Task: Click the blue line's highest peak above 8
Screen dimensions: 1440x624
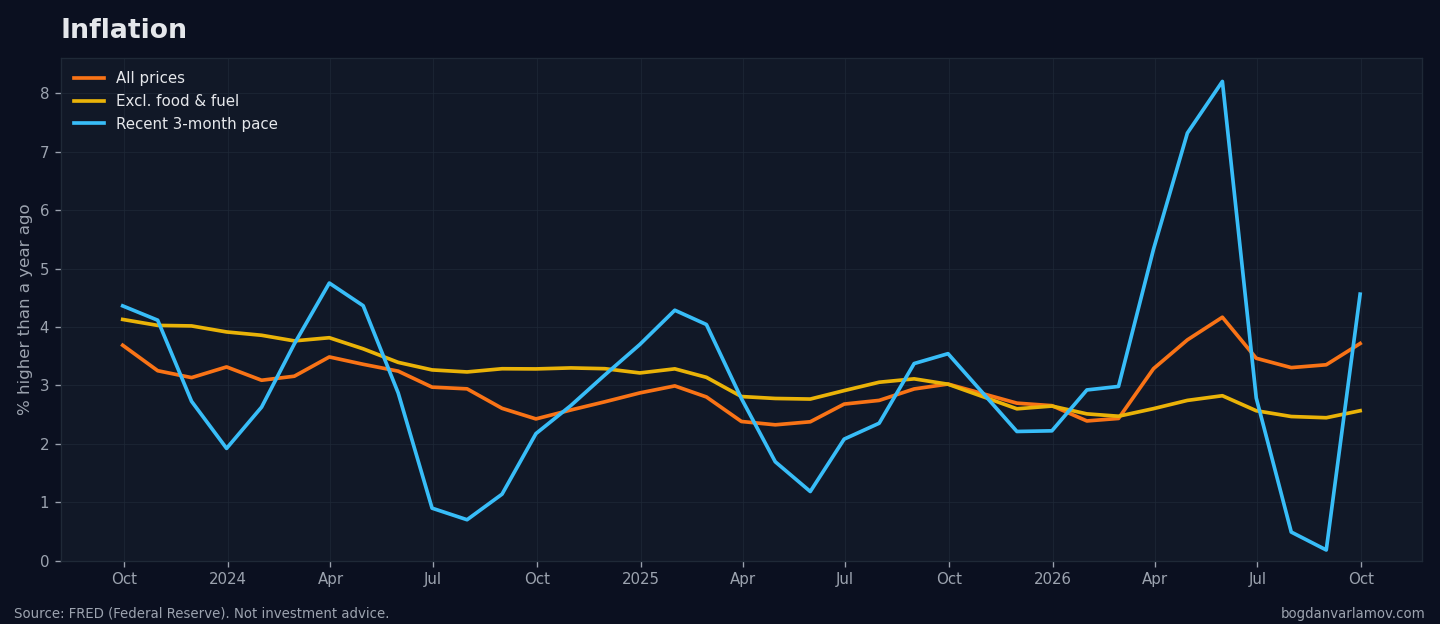Action: (x=1222, y=82)
